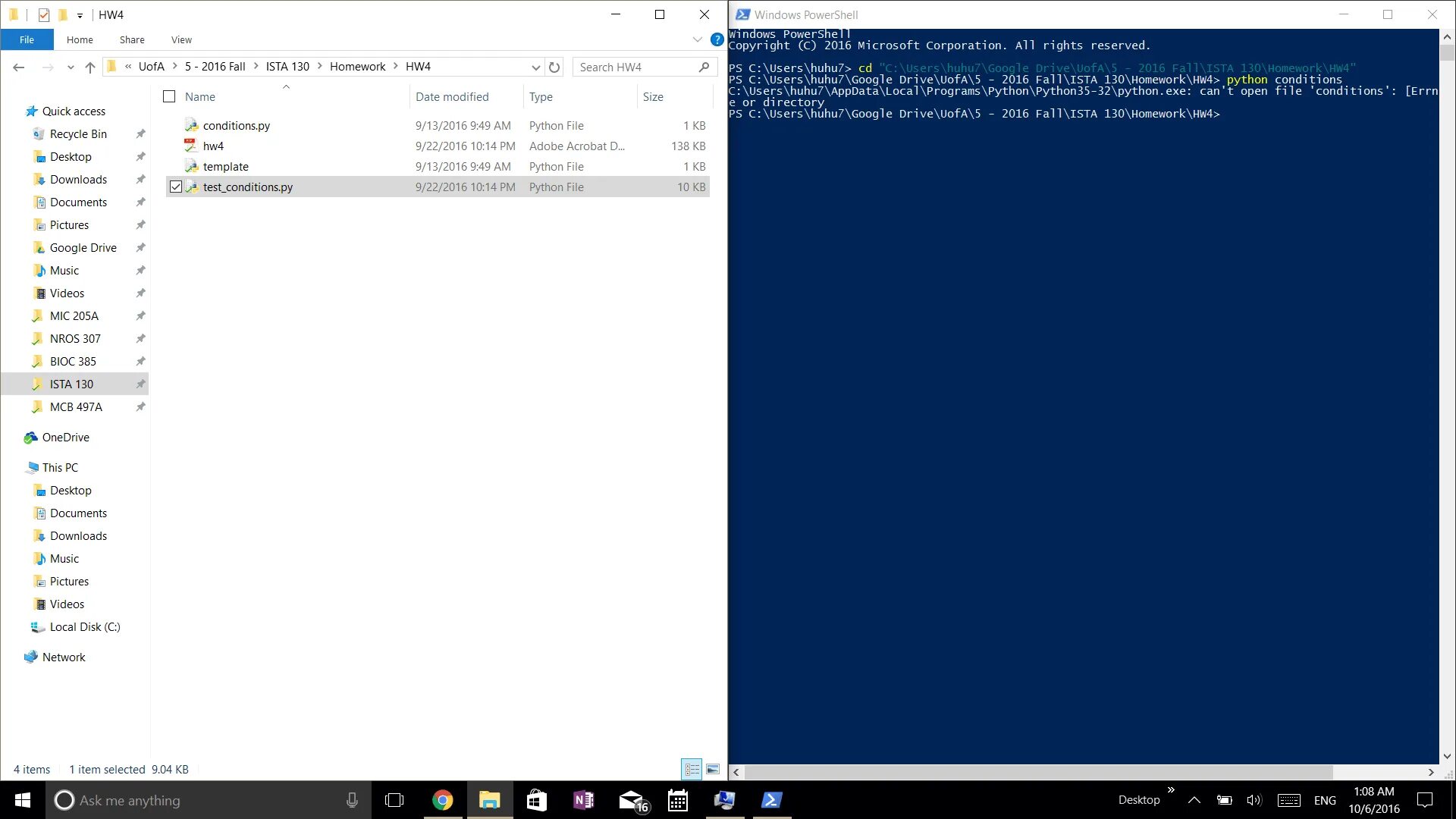Open the Share ribbon tab
Screen dimensions: 1456x819
pos(132,39)
